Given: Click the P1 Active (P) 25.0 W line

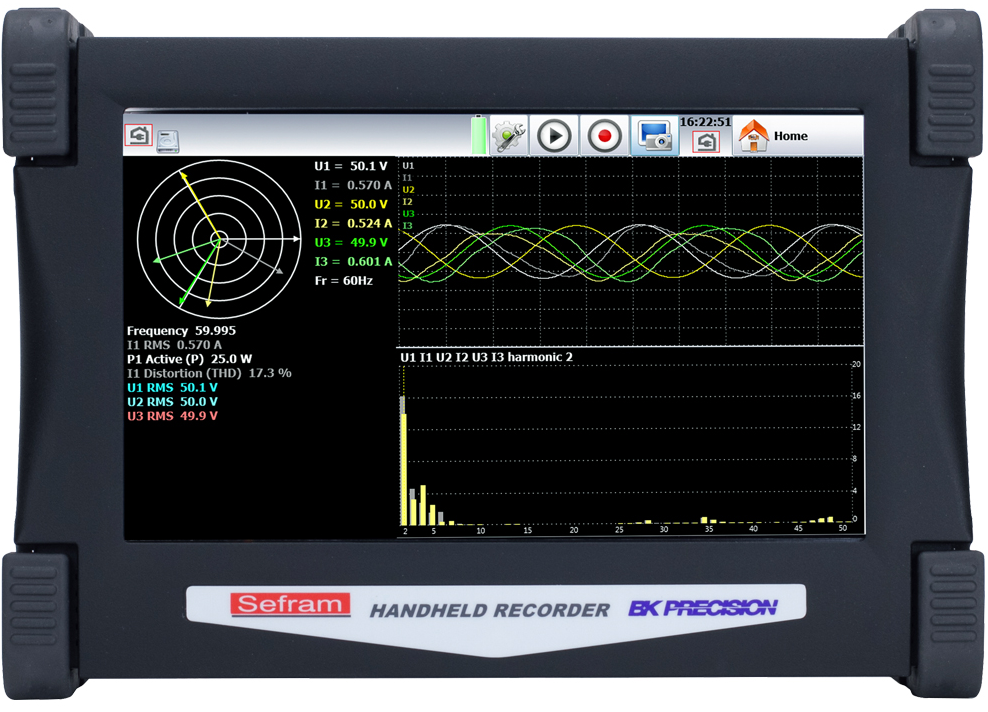Looking at the screenshot, I should (189, 359).
